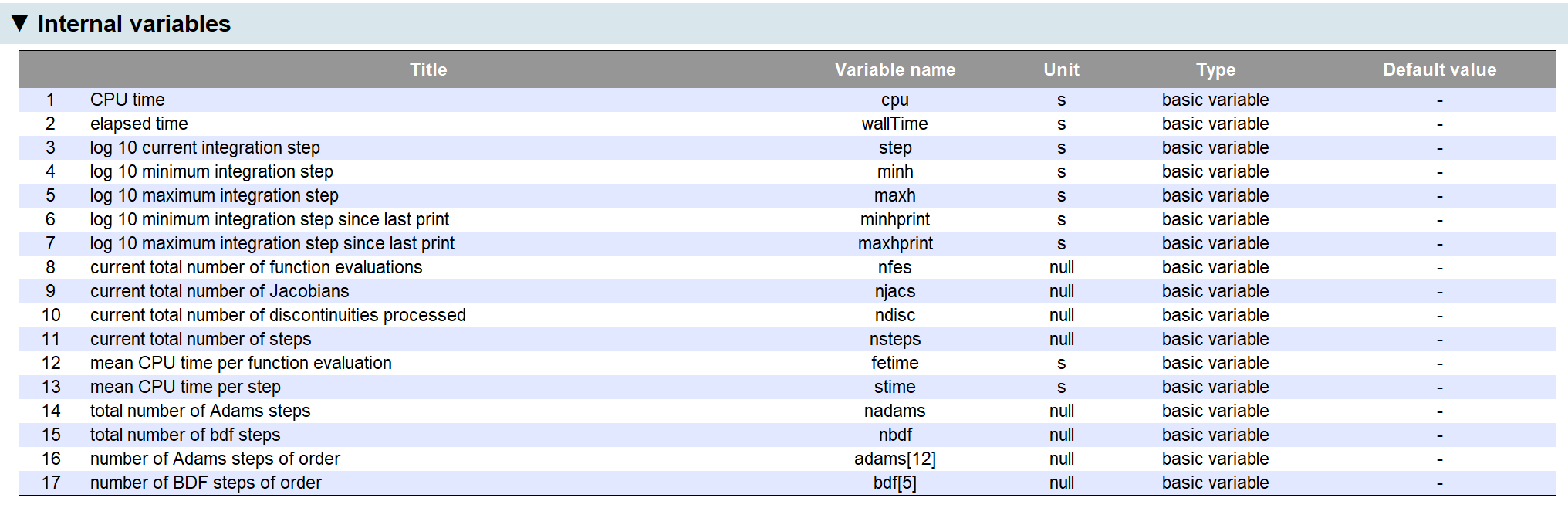1568x508 pixels.
Task: Click 'current total number of discontinuities processed'
Action: pyautogui.click(x=278, y=315)
